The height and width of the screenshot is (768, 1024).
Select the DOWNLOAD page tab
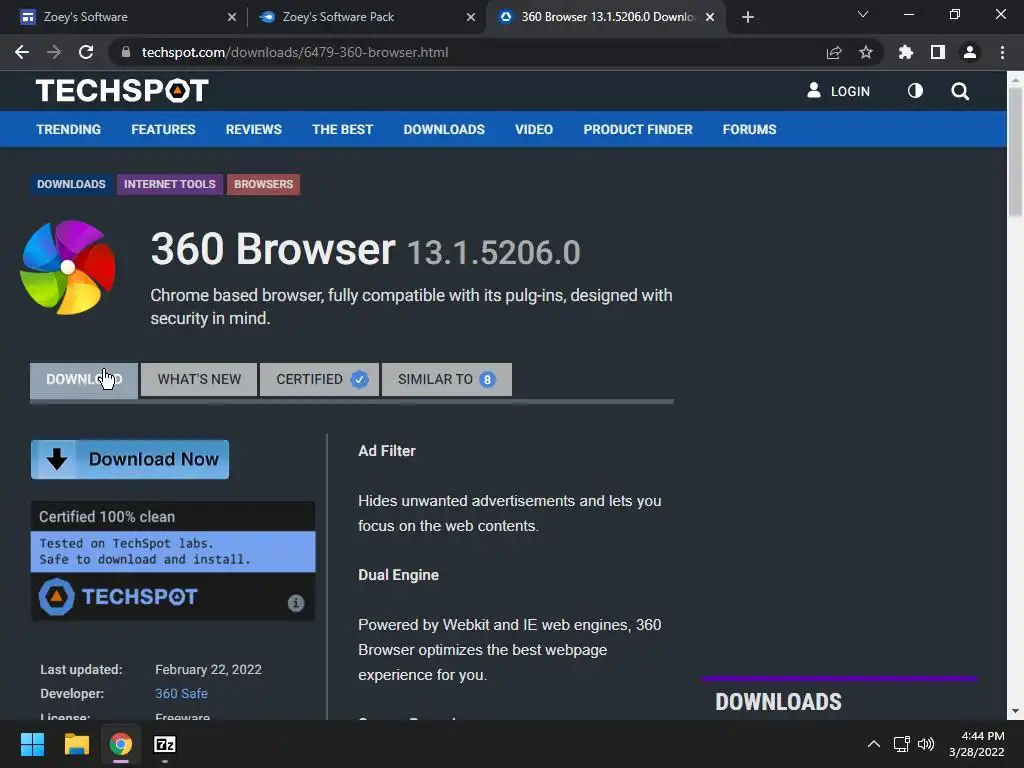pos(84,379)
